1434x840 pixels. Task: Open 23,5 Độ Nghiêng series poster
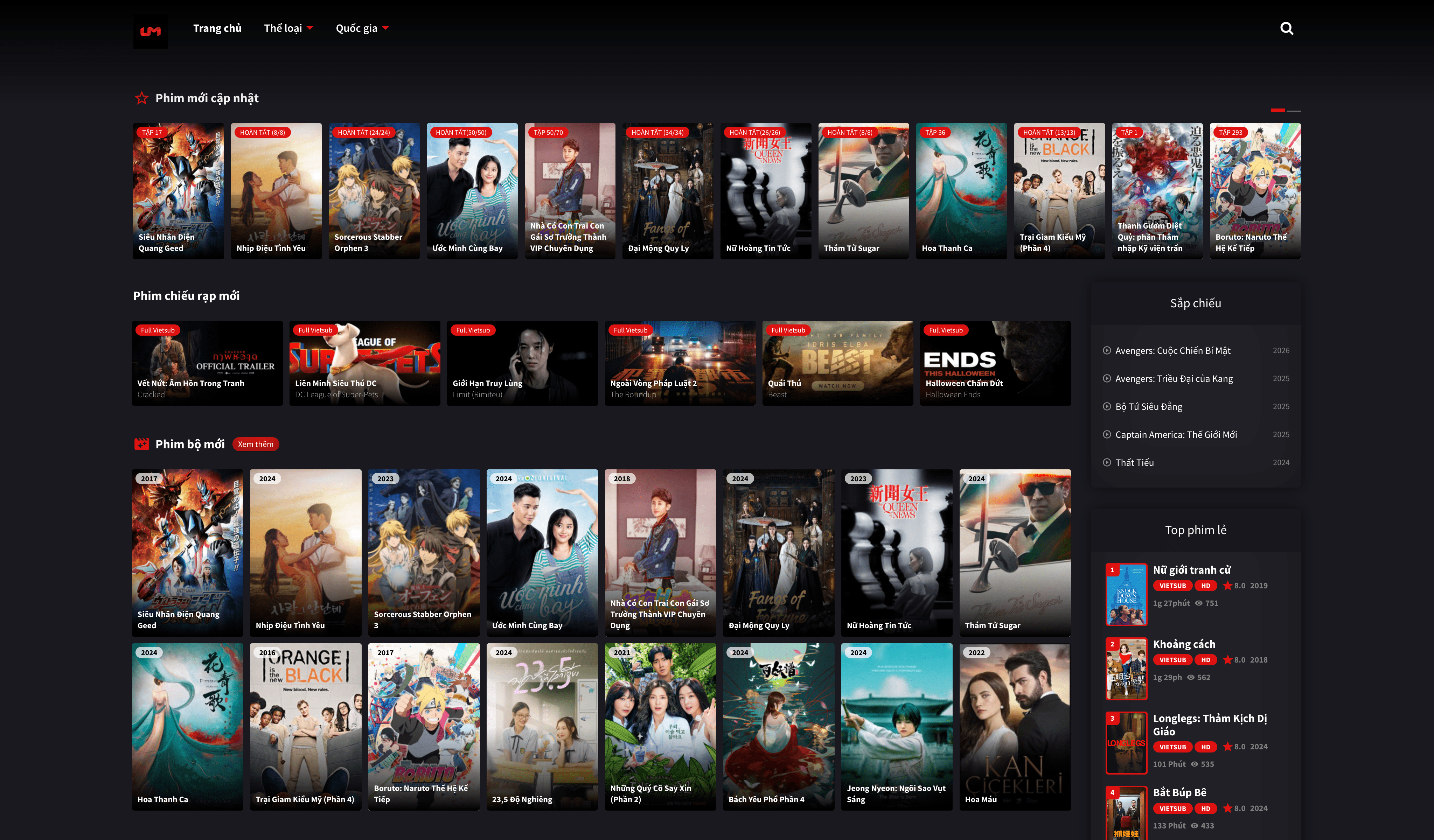click(x=542, y=727)
